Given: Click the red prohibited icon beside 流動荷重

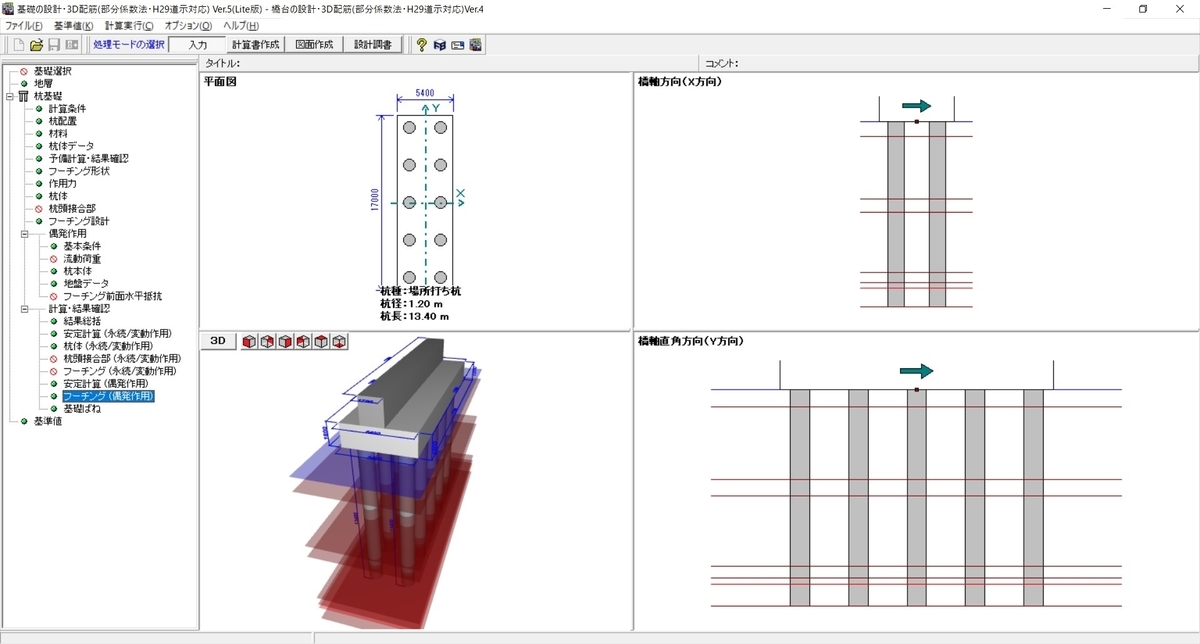Looking at the screenshot, I should pyautogui.click(x=54, y=259).
